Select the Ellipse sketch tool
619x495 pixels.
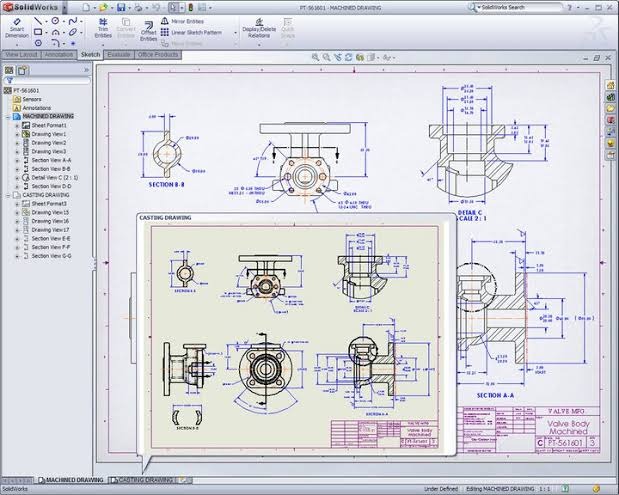73,32
